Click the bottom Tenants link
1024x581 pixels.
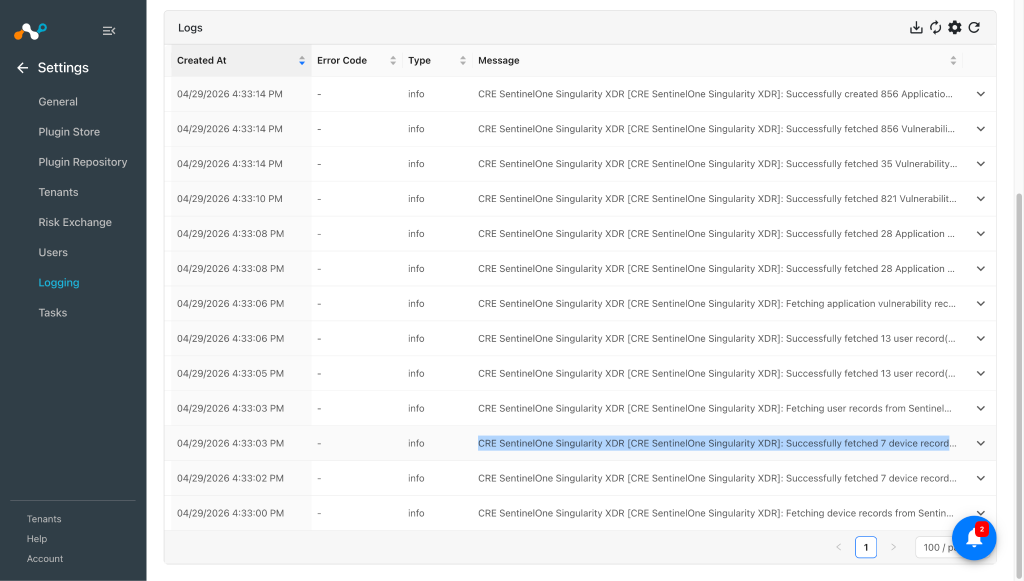tap(44, 519)
